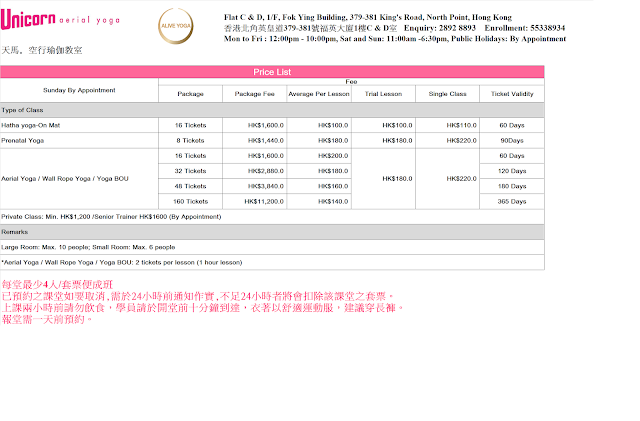Select the red 24小時 cancellation notice line
Screen dimensions: 640x421
[198, 296]
